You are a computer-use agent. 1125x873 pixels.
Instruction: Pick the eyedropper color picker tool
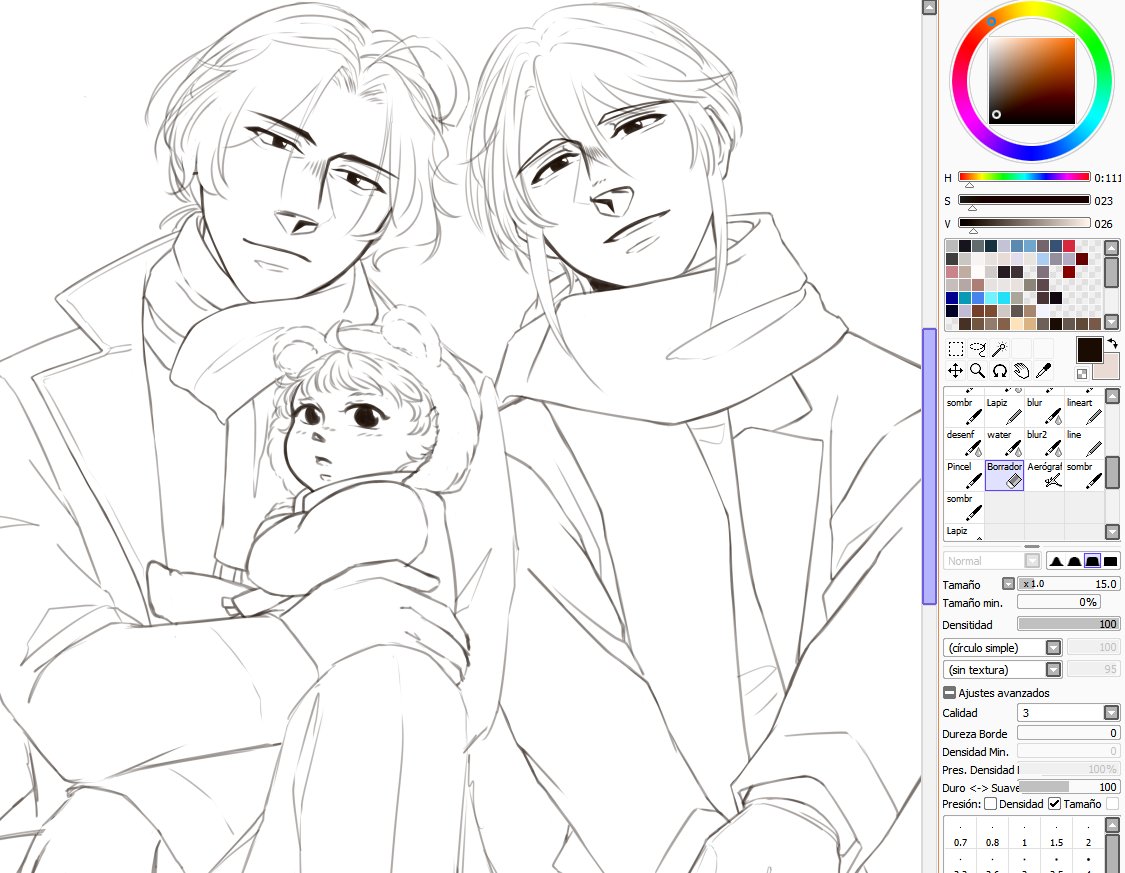pyautogui.click(x=1044, y=370)
